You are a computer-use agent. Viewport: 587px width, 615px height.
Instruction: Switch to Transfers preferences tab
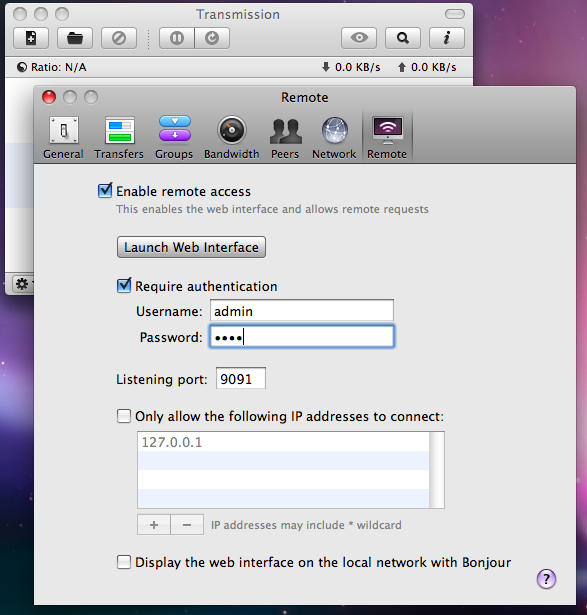point(119,138)
